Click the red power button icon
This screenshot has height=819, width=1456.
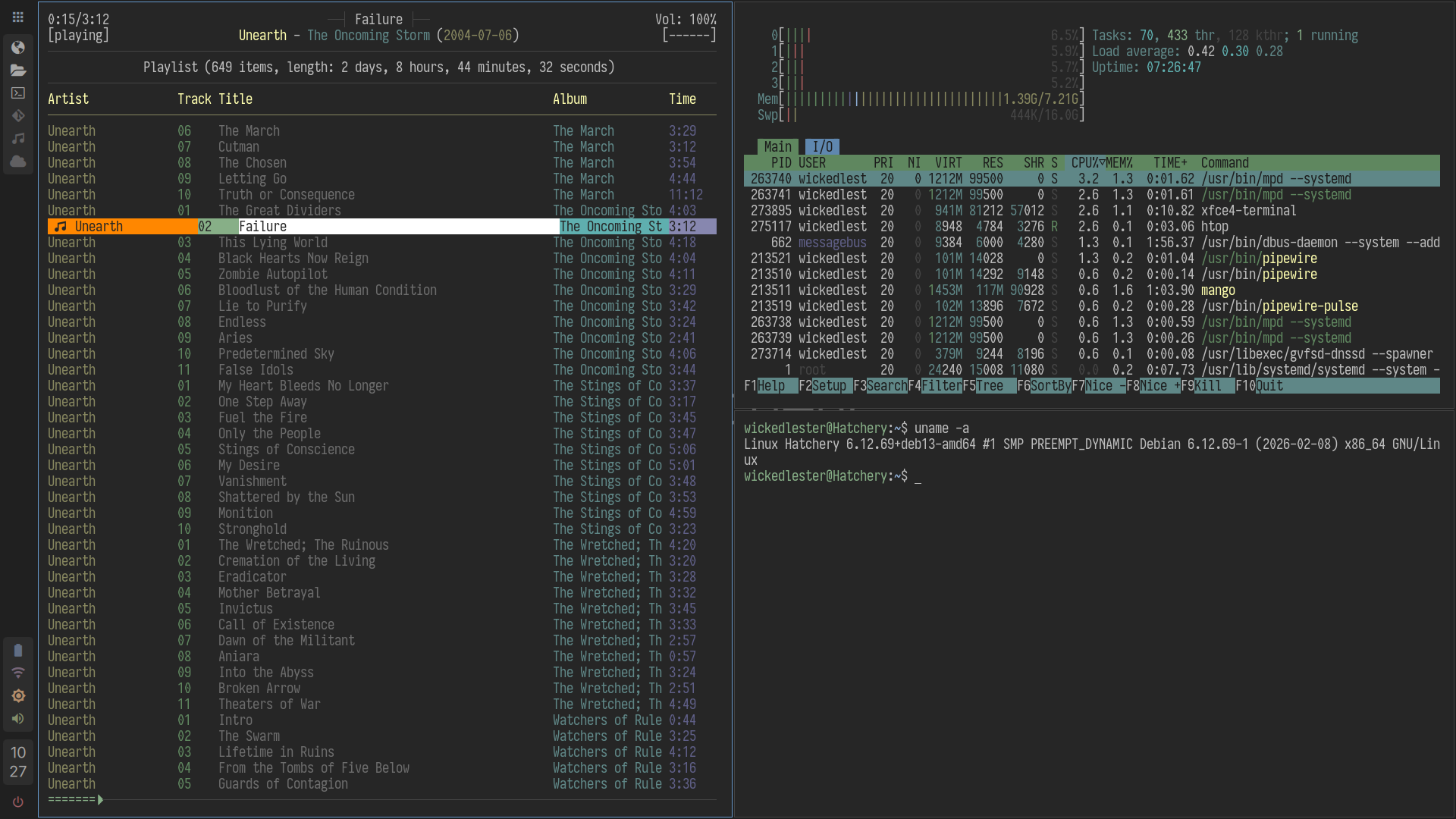[x=18, y=802]
